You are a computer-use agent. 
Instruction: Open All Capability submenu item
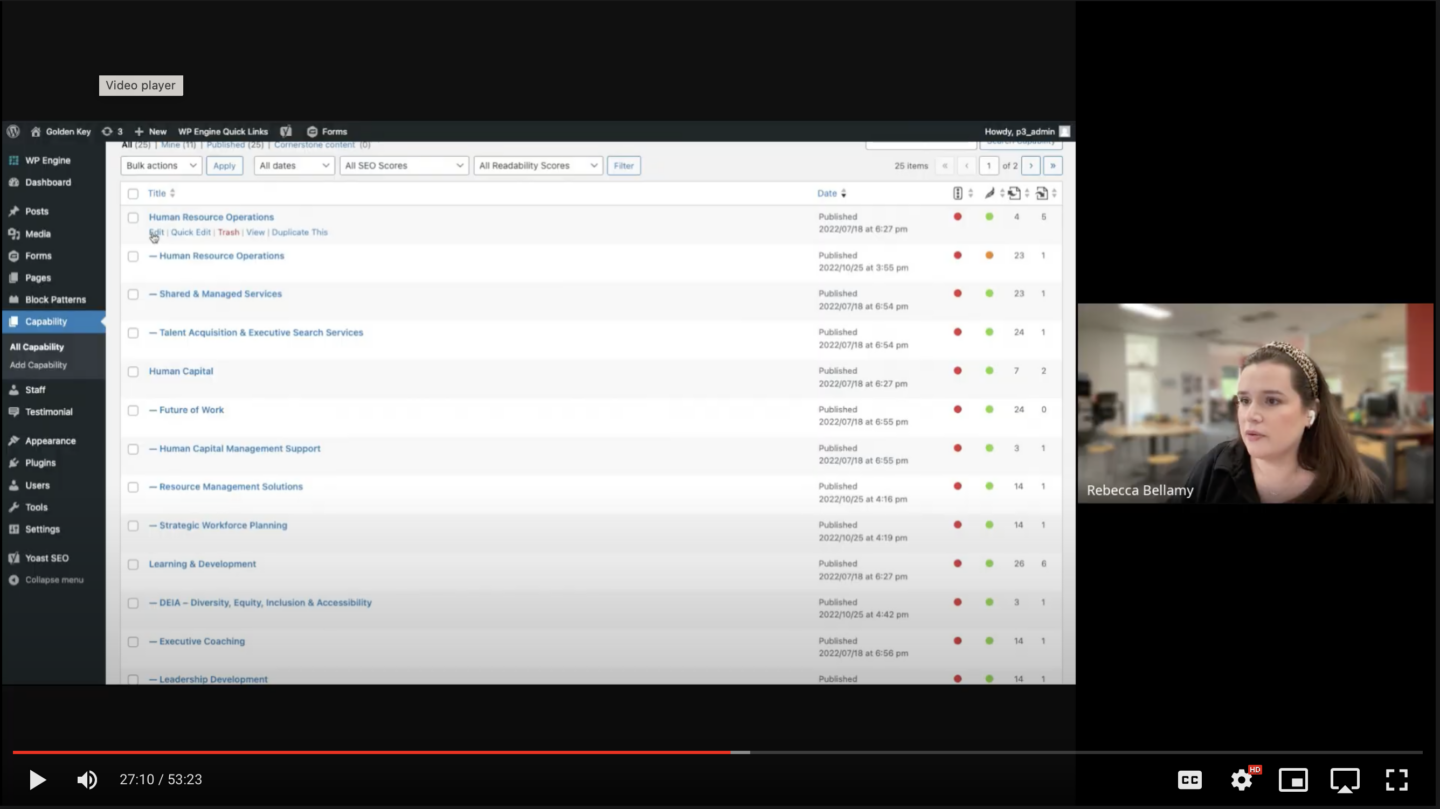37,347
